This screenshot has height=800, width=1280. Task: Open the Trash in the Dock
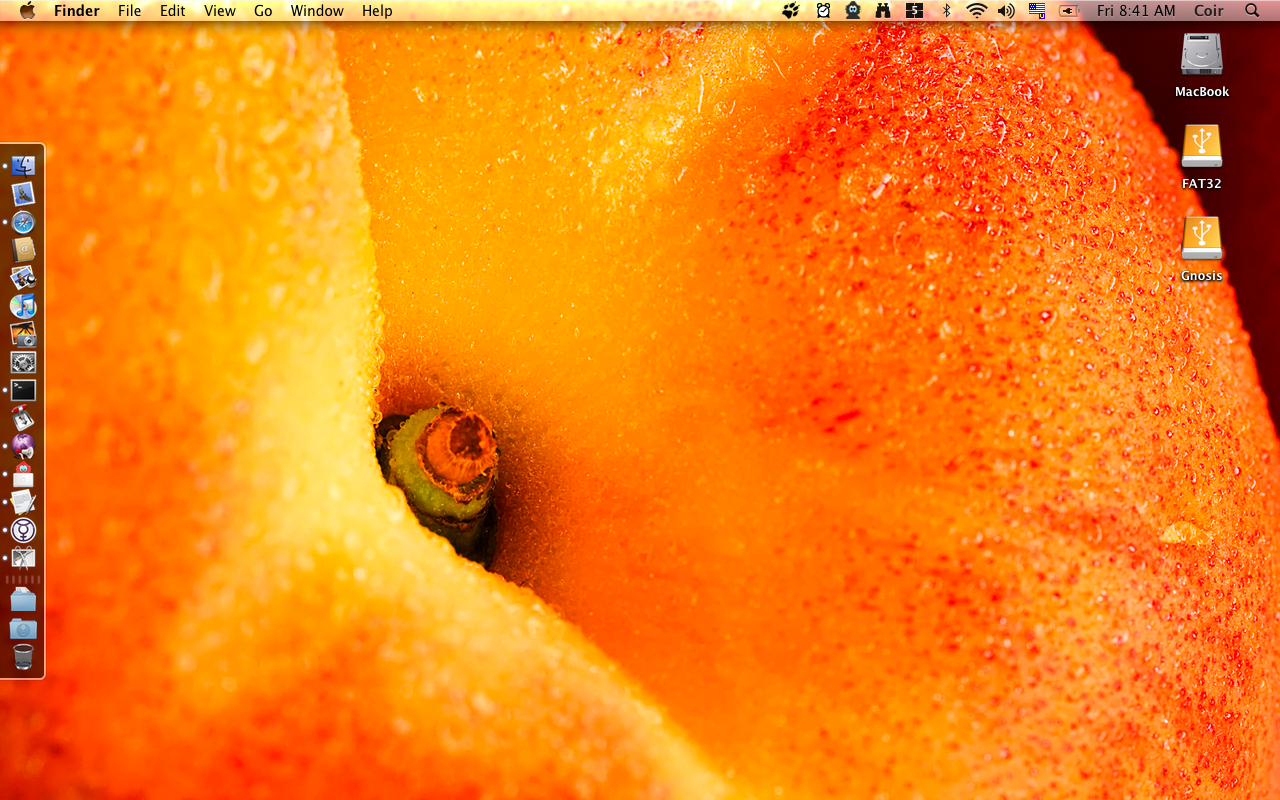click(x=23, y=658)
